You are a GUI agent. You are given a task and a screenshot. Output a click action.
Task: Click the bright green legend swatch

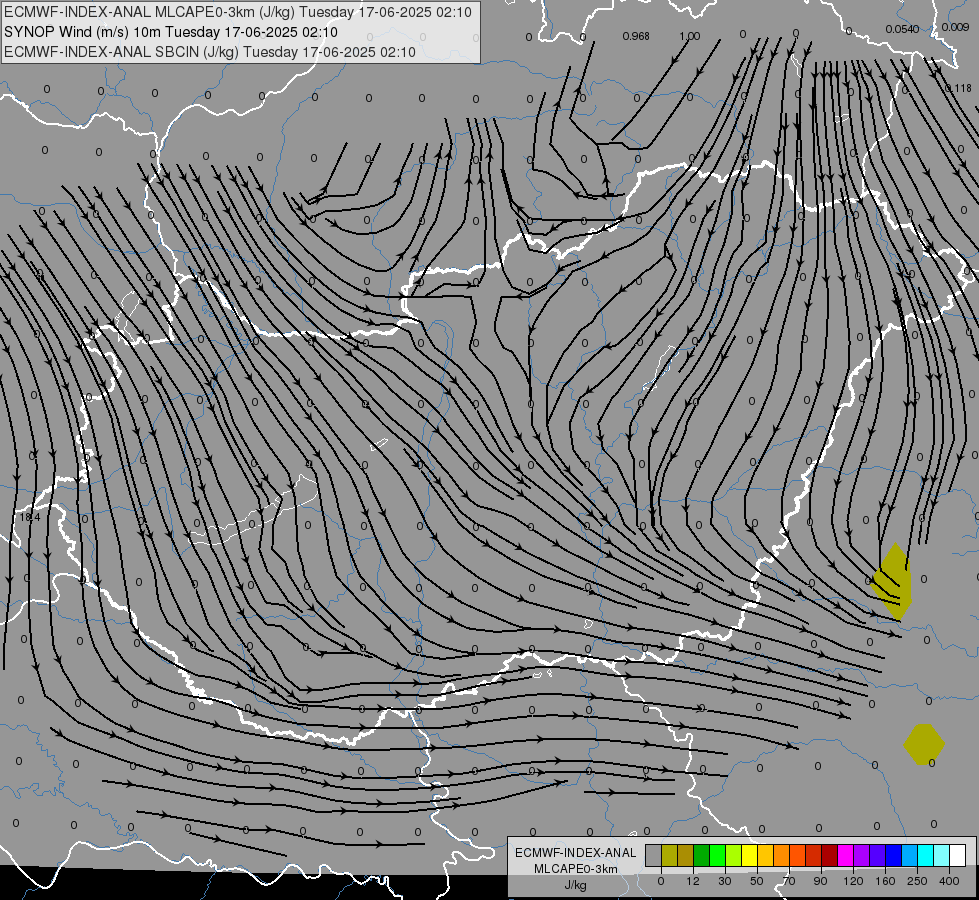click(717, 855)
